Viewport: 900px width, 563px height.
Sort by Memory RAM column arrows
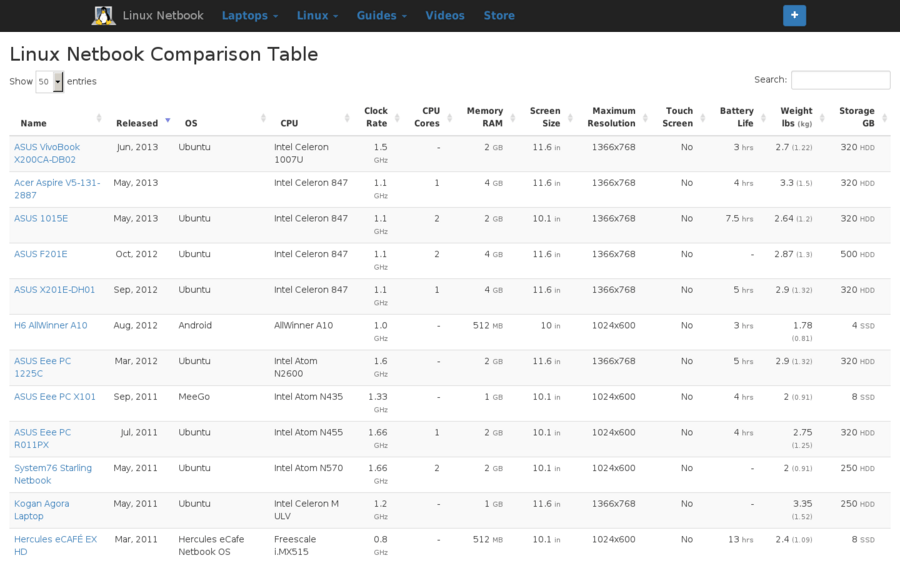point(513,118)
